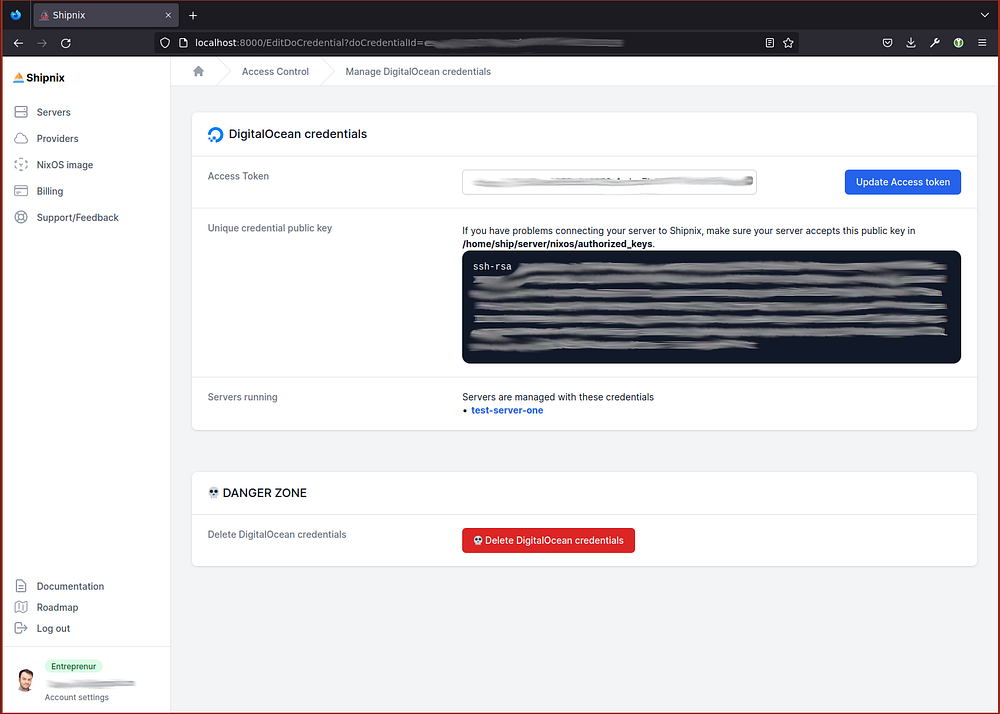Click the skull icon beside DANGER ZONE
The width and height of the screenshot is (1000, 714).
coord(214,493)
